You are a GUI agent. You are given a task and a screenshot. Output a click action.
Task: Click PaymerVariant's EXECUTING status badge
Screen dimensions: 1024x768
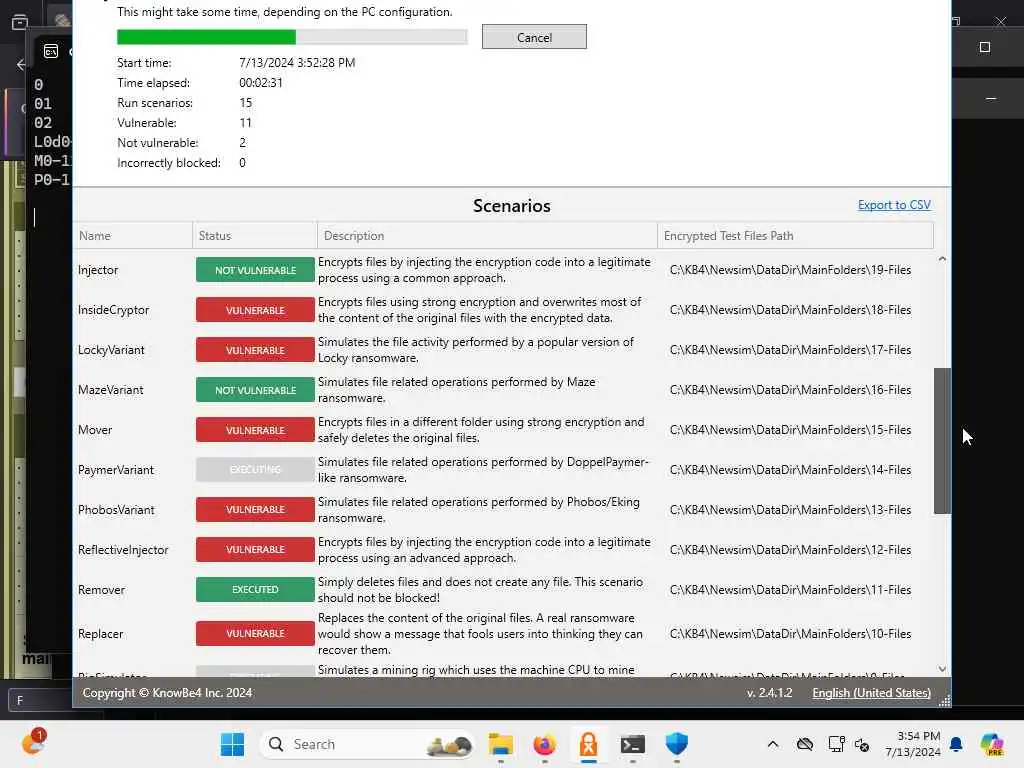click(255, 470)
